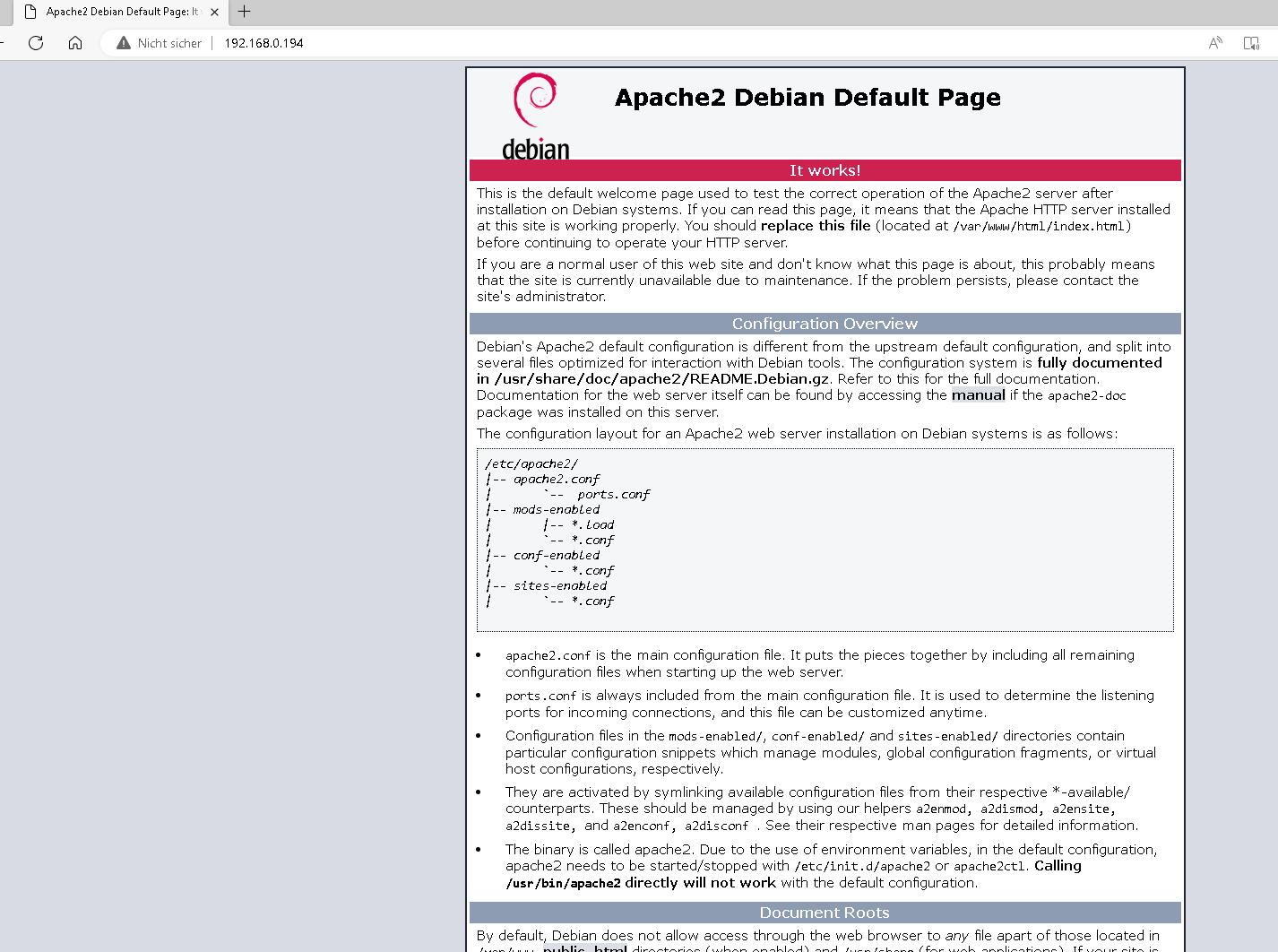Go to the browser home page icon
Viewport: 1278px width, 952px height.
(x=75, y=43)
